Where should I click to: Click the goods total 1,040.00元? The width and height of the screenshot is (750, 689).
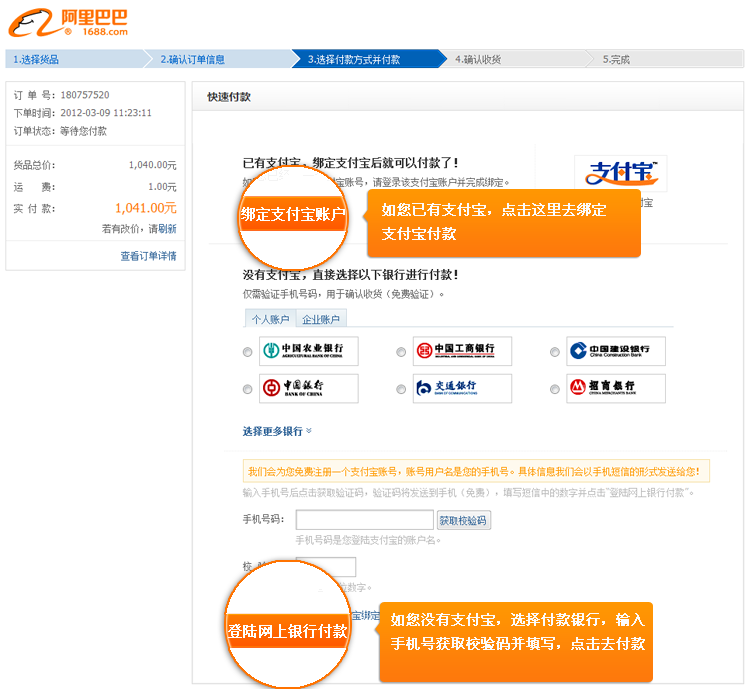tap(153, 165)
